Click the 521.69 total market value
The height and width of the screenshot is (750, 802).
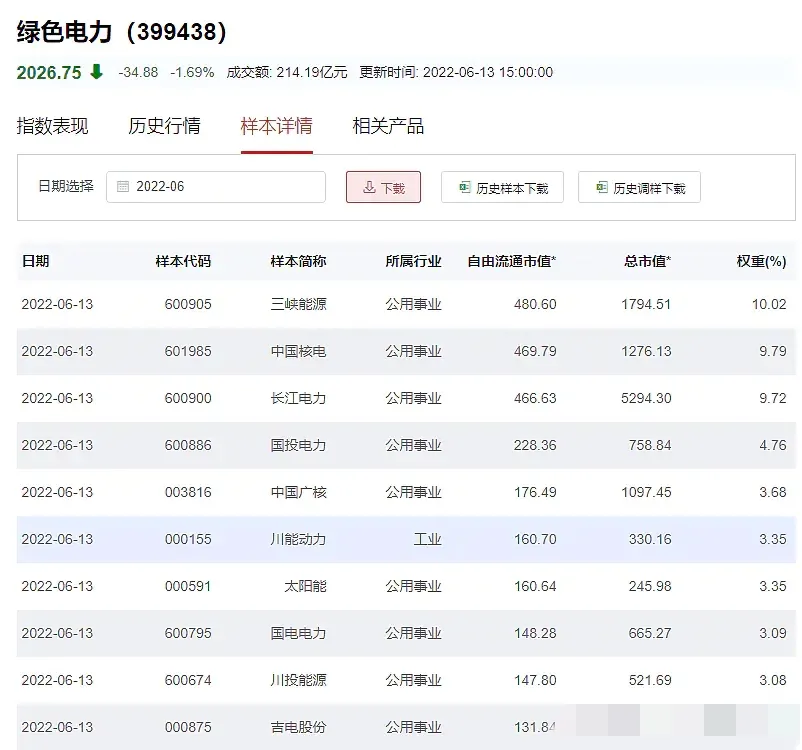click(650, 681)
